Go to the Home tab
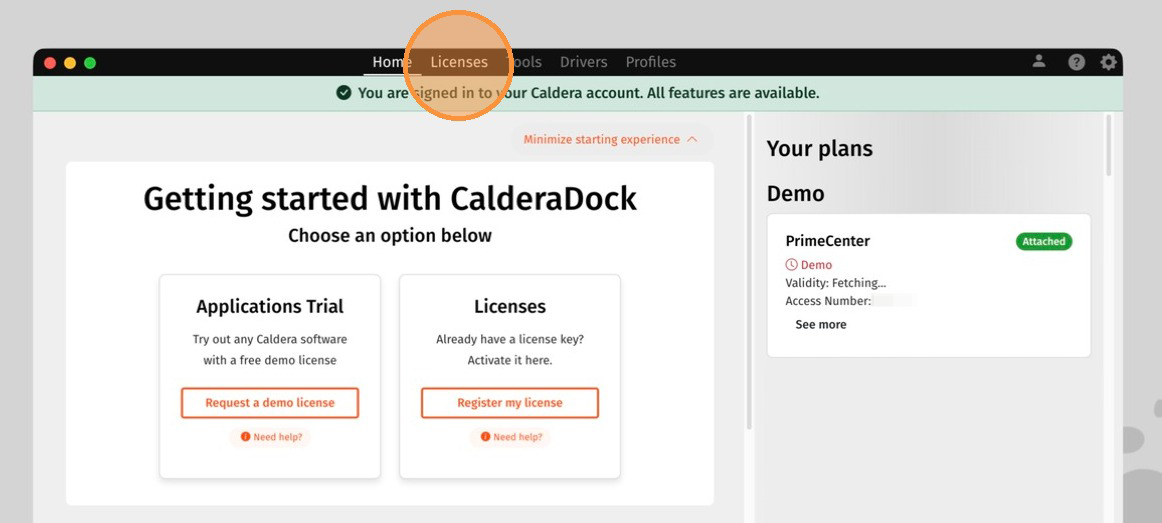The image size is (1162, 523). [392, 62]
